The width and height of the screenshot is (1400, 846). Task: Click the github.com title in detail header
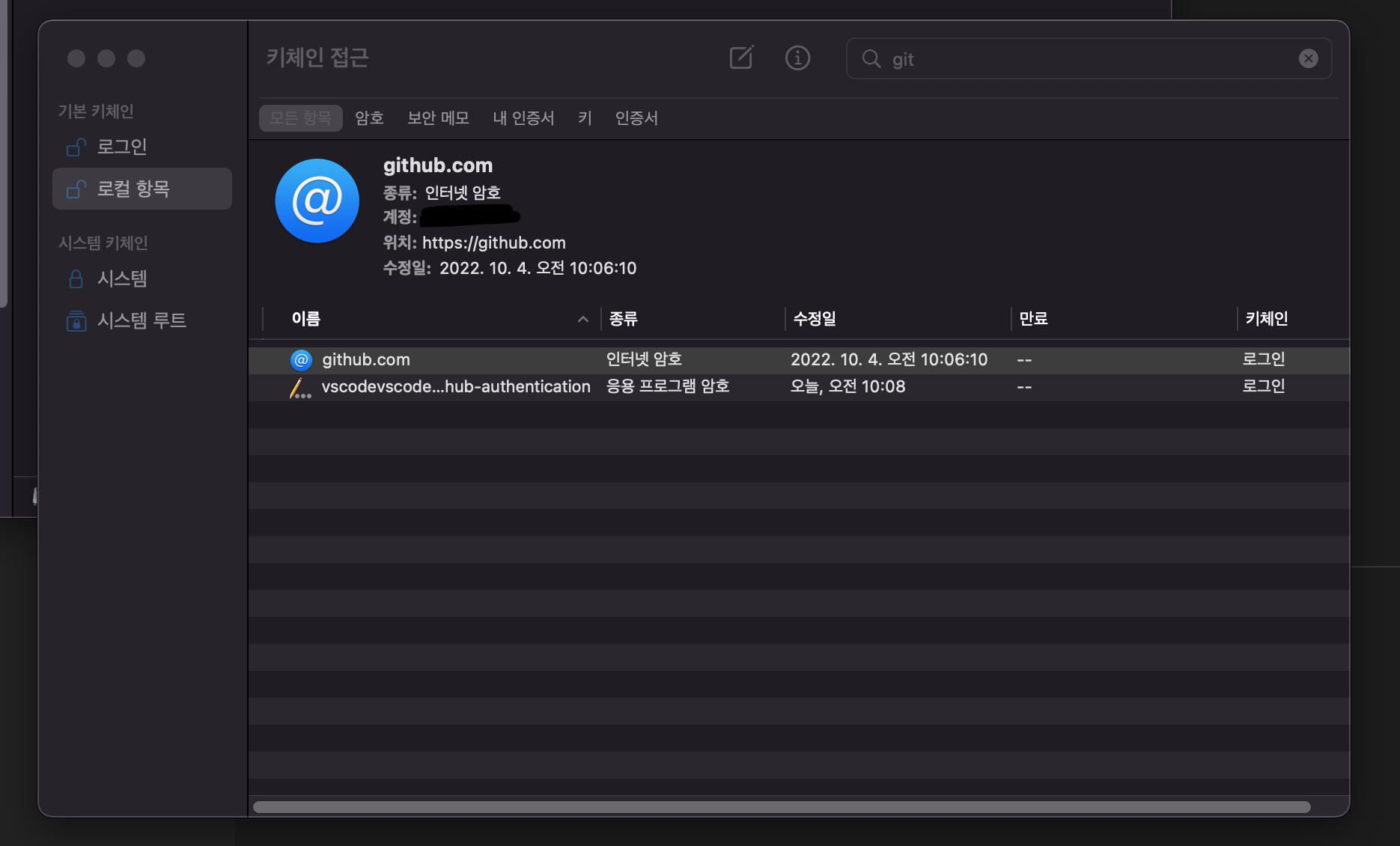438,165
